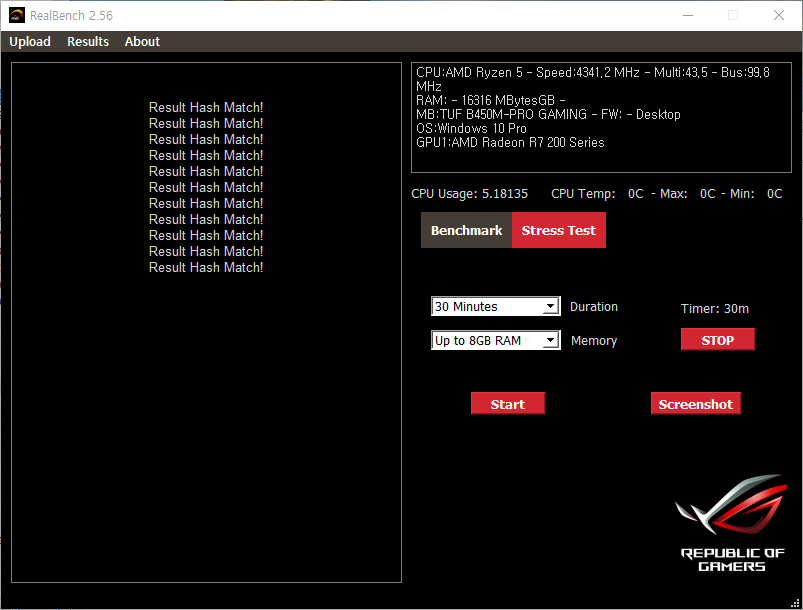Click the CPU Usage: 5.18135 readout
Screen dimensions: 803x610
470,194
